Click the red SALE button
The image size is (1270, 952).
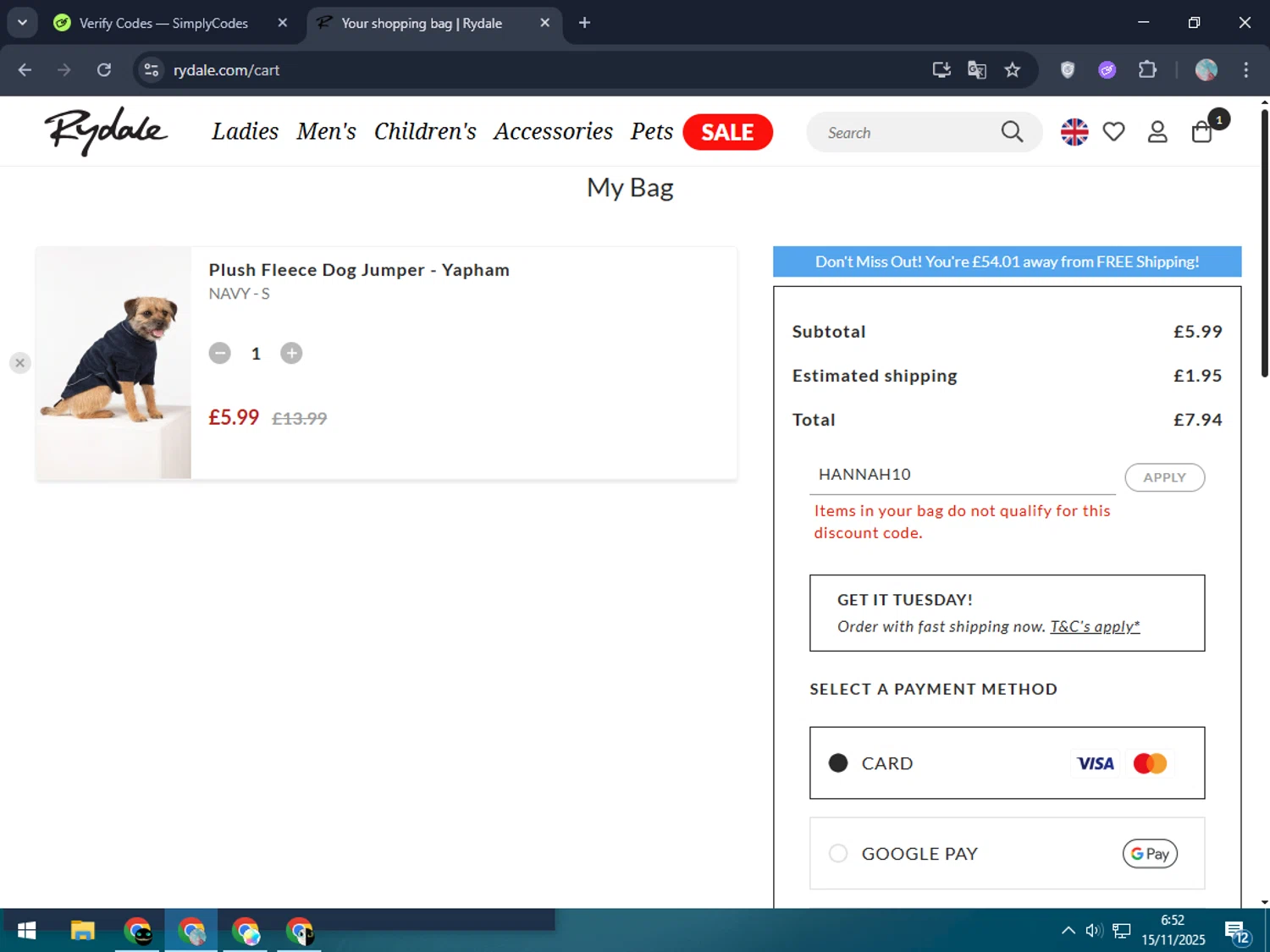click(x=728, y=132)
